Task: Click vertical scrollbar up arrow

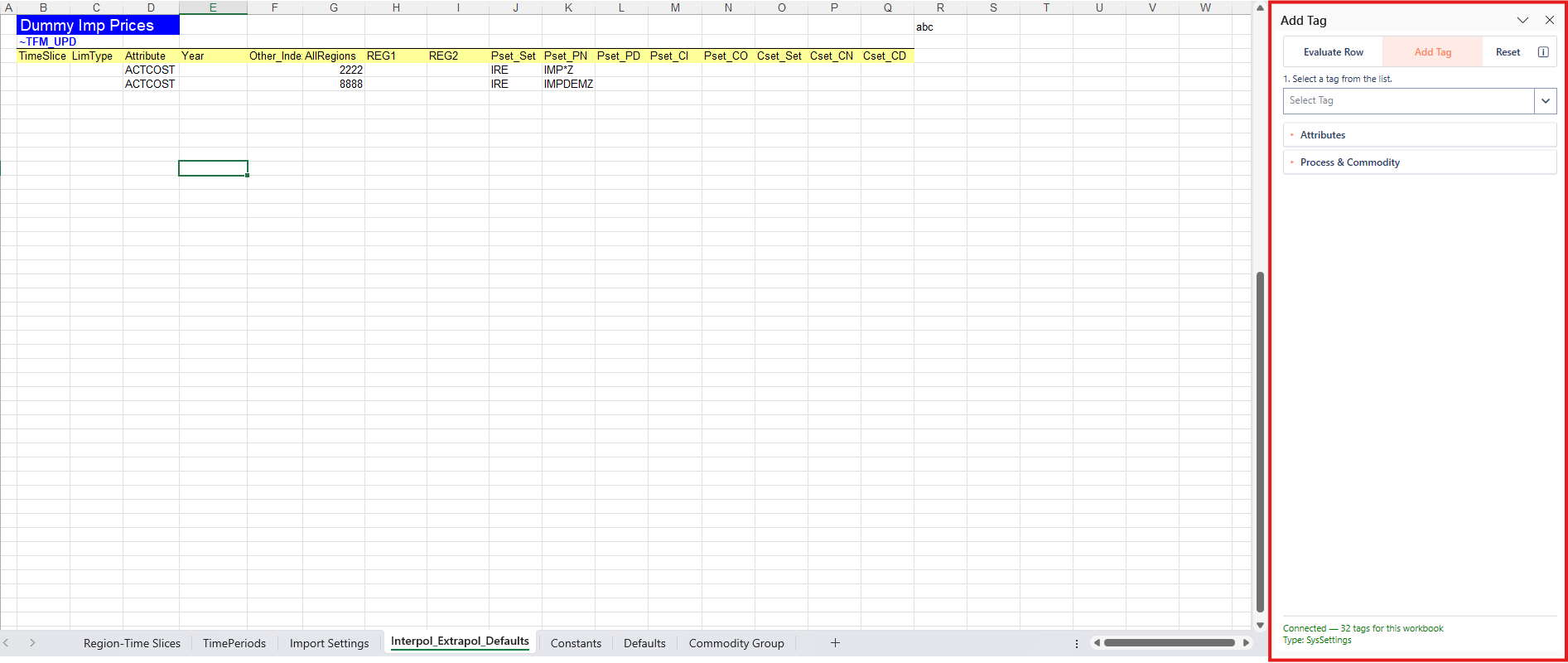Action: tap(1260, 7)
